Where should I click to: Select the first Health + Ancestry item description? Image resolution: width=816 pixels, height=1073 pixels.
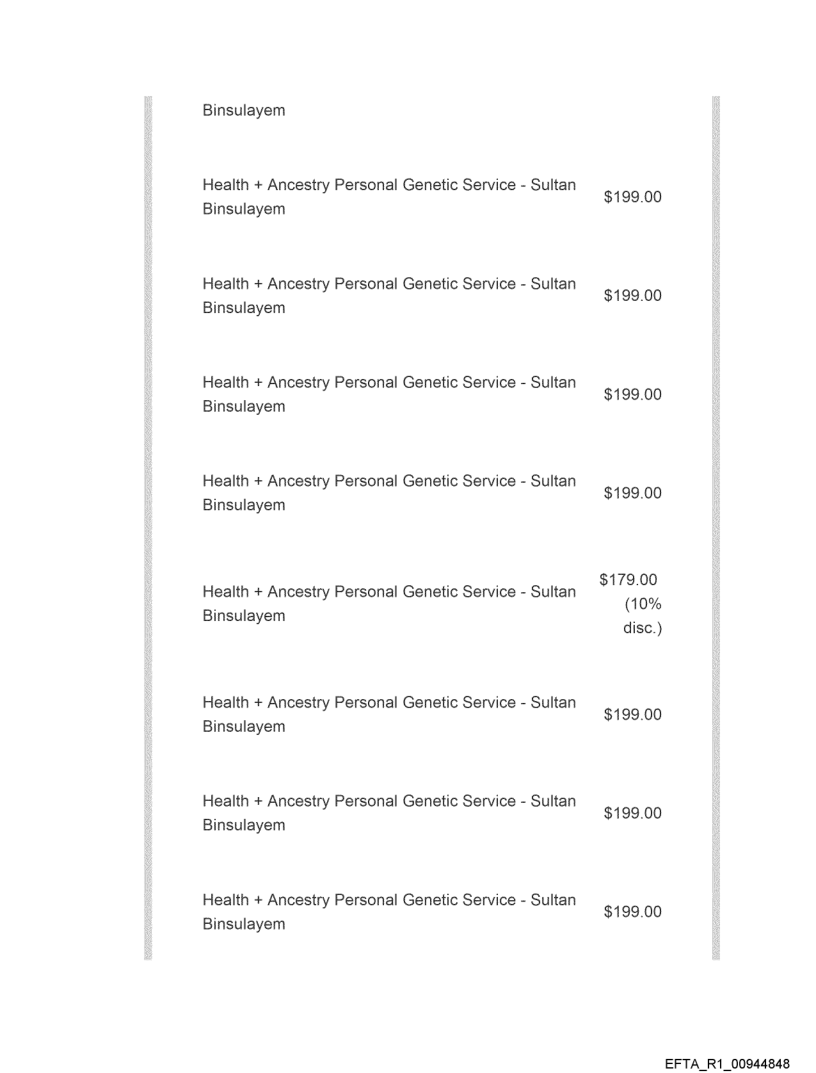[x=388, y=197]
